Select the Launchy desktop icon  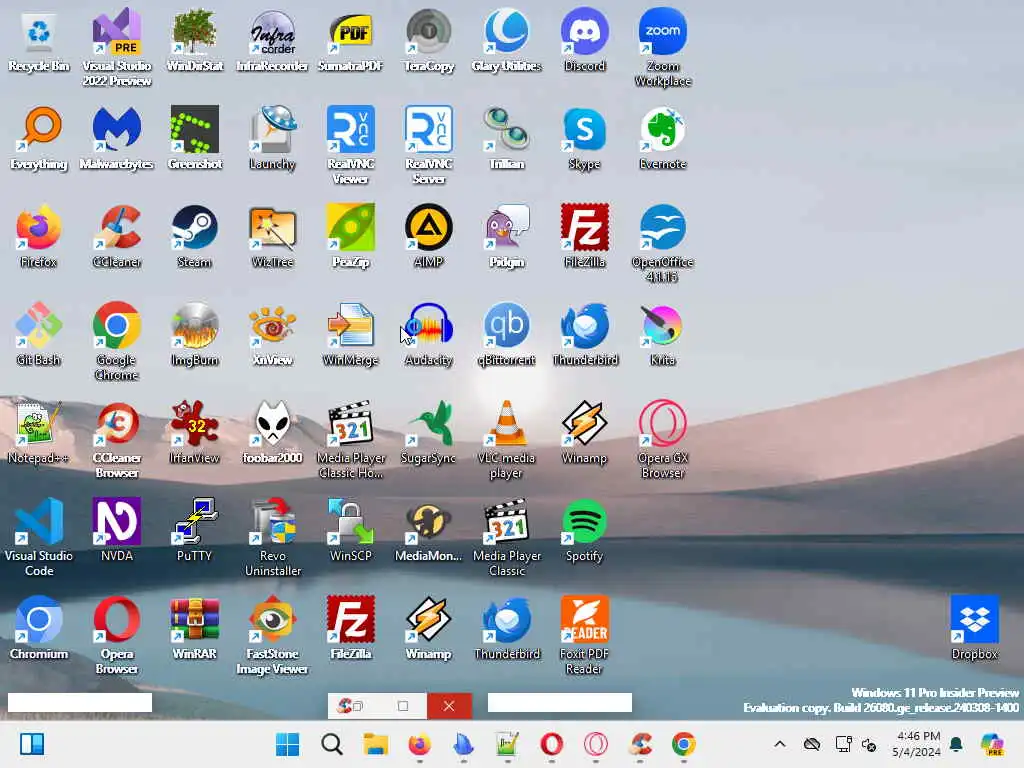click(272, 138)
